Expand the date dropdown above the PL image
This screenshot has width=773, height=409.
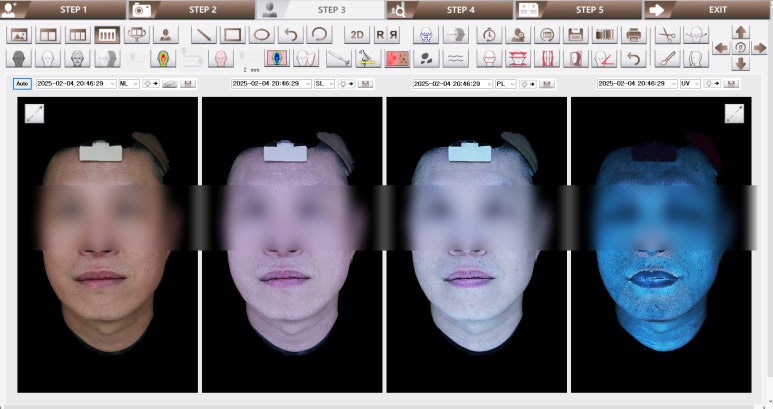click(x=488, y=84)
